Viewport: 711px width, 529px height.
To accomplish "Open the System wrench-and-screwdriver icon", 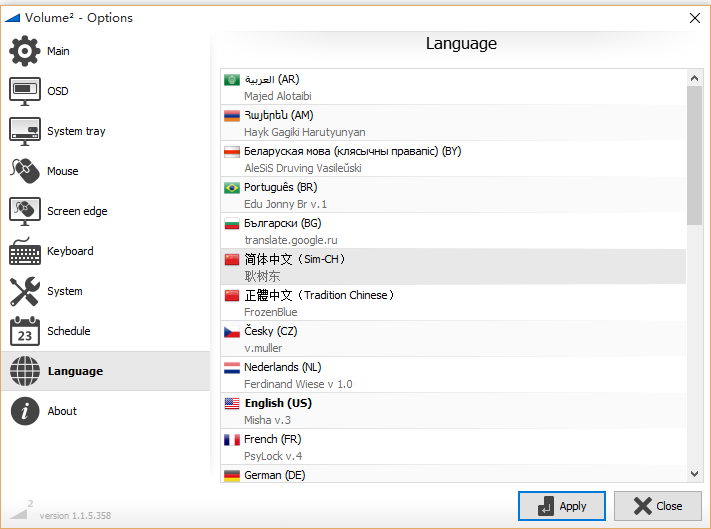I will 24,291.
